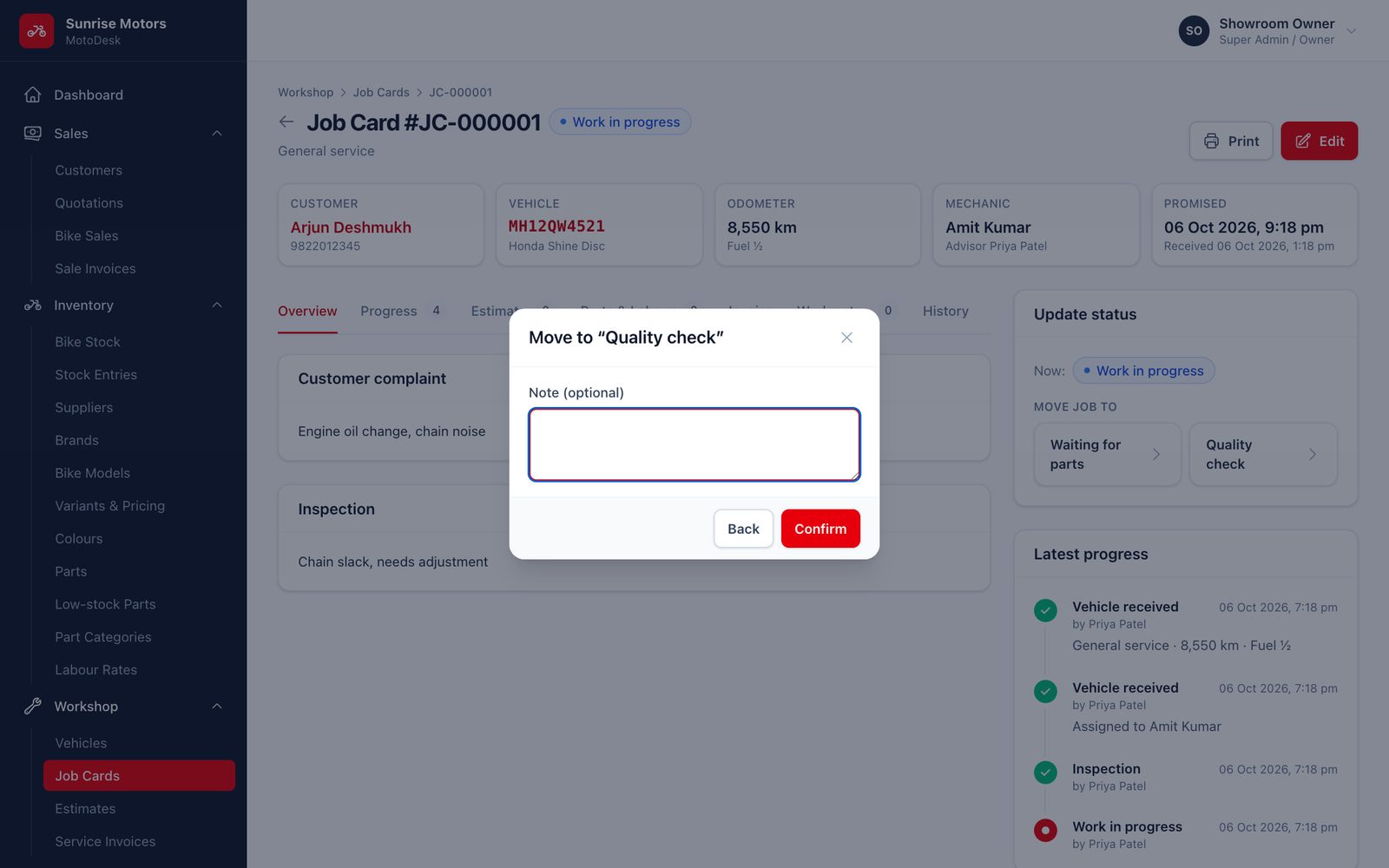Open customer Arjun Deshmukh link
Viewport: 1389px width, 868px height.
351,227
